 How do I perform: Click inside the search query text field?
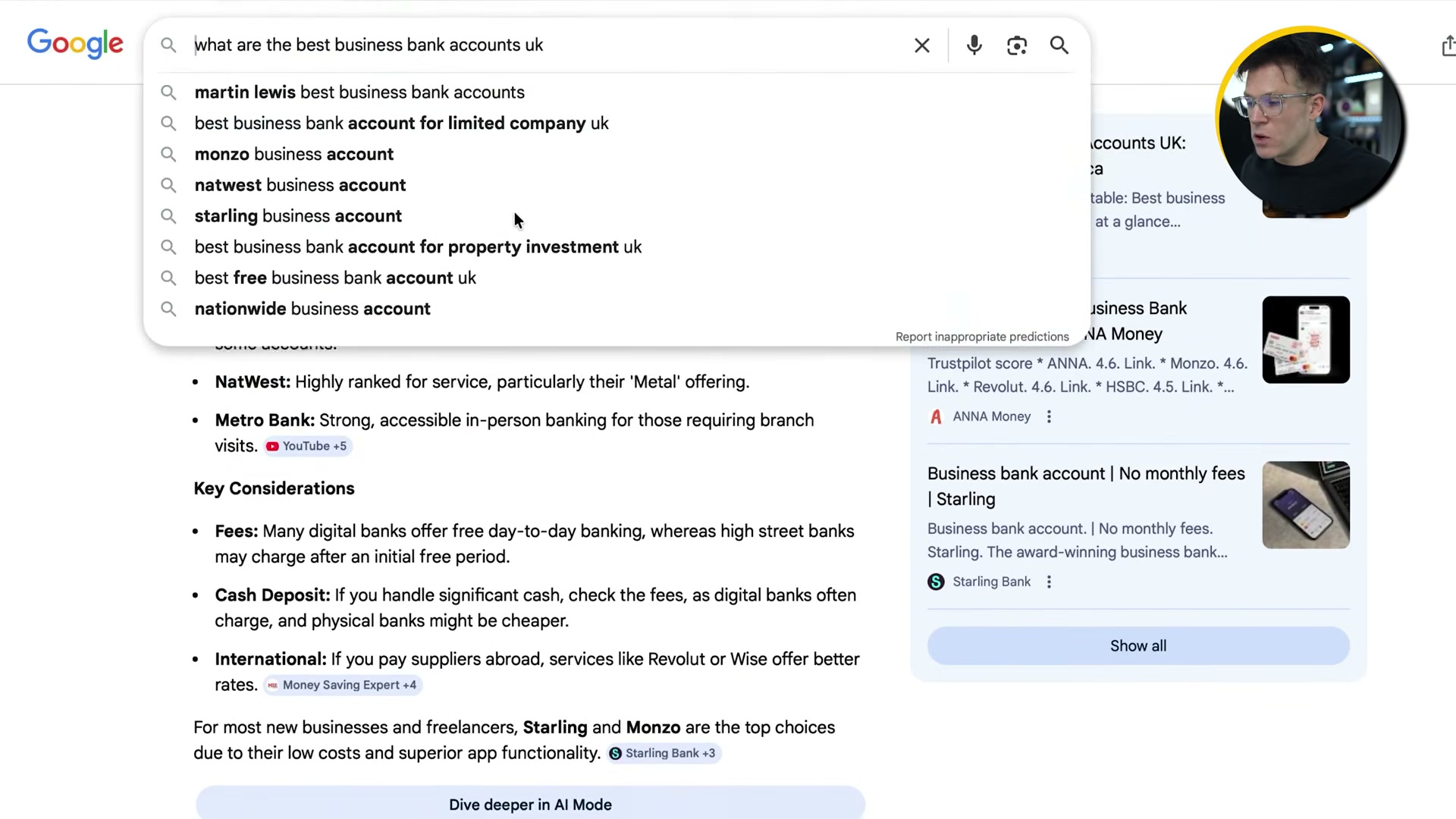point(546,45)
